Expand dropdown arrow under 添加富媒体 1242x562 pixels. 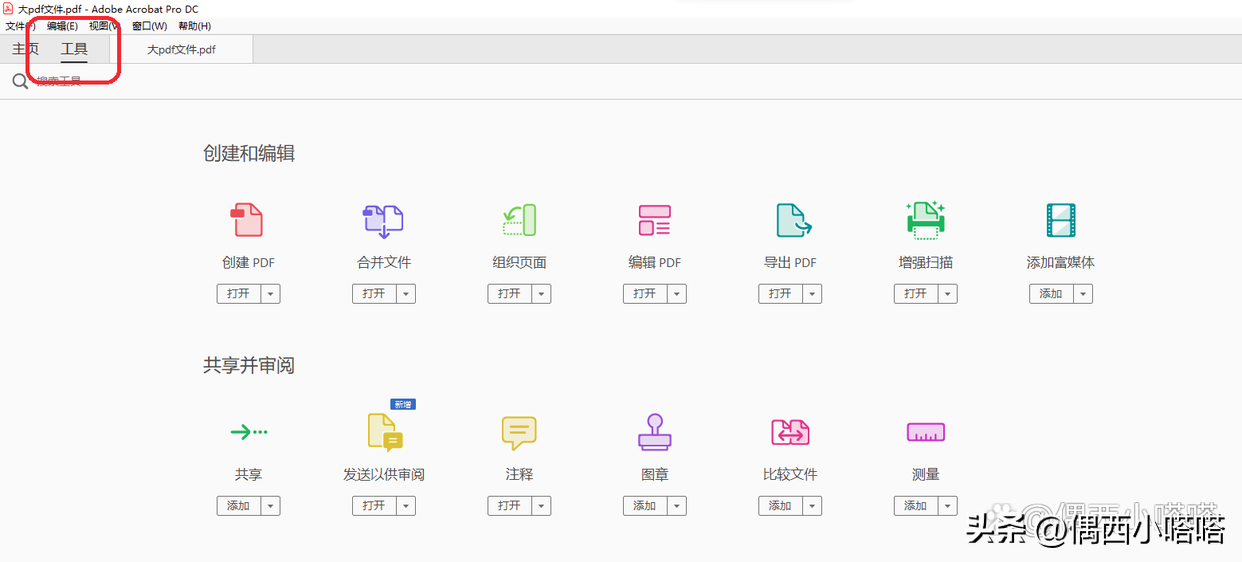(x=1084, y=294)
